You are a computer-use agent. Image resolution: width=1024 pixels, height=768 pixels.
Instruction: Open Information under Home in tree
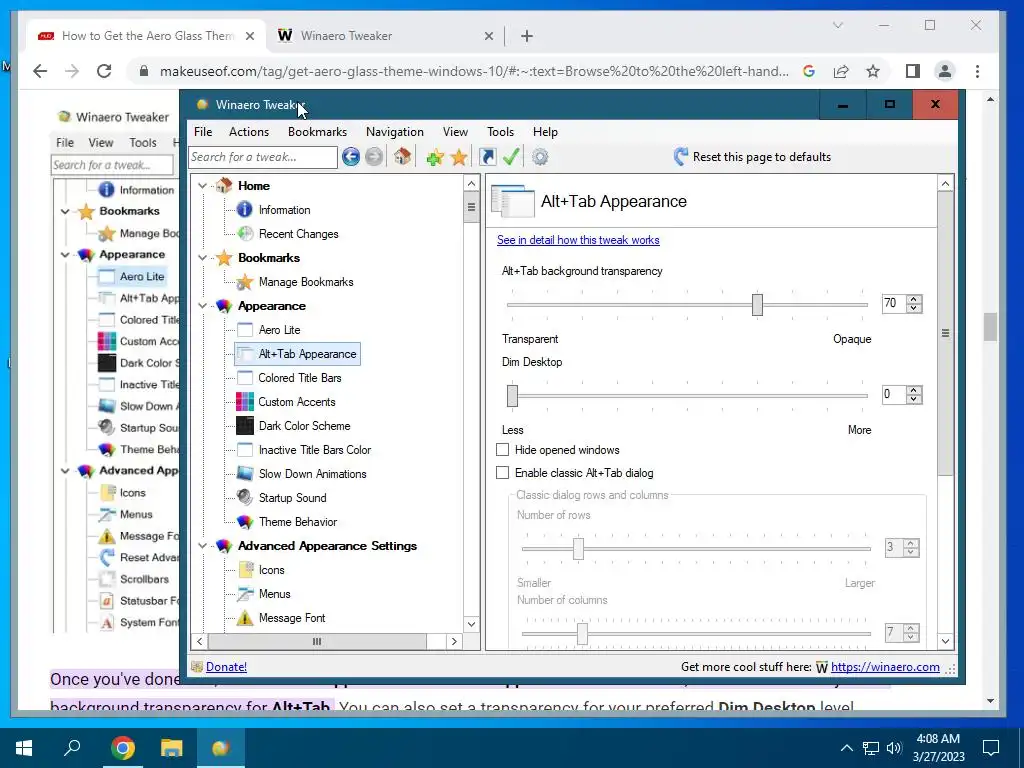284,210
